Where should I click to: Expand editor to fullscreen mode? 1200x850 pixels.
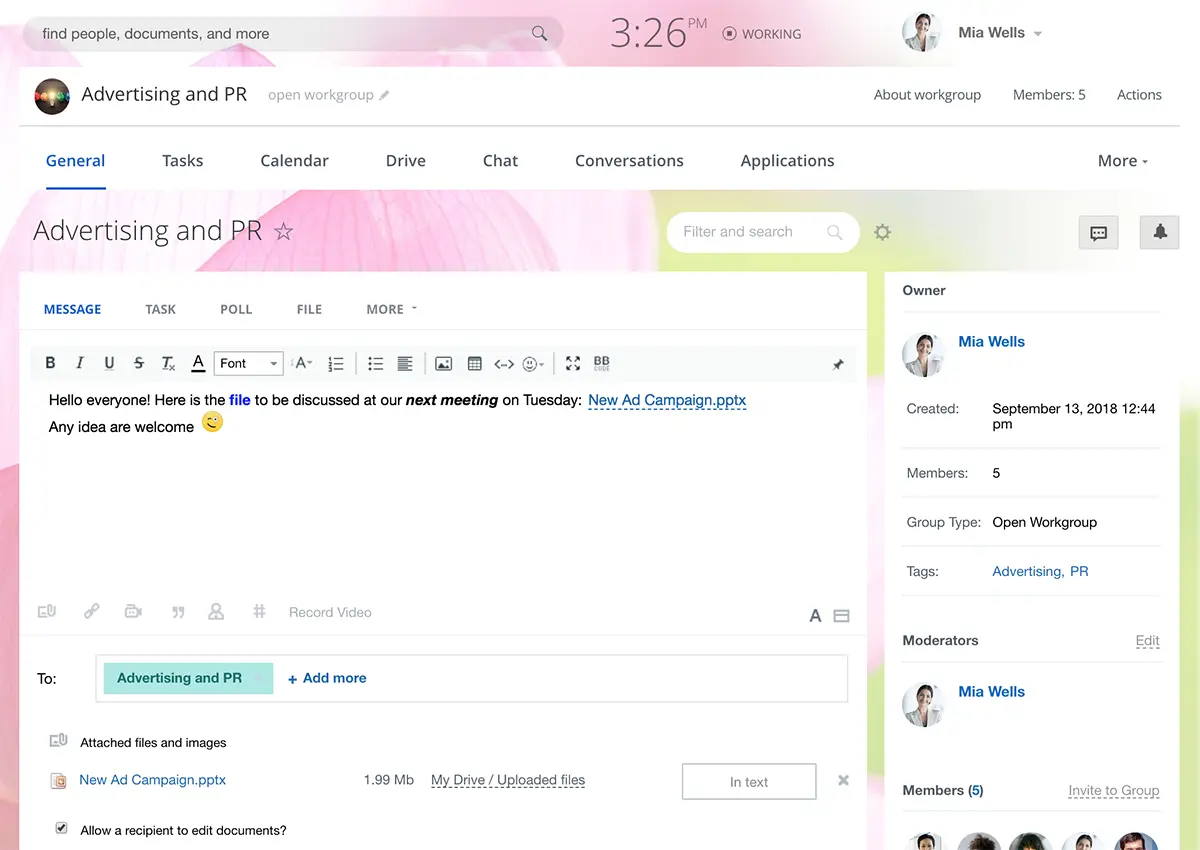pyautogui.click(x=573, y=364)
